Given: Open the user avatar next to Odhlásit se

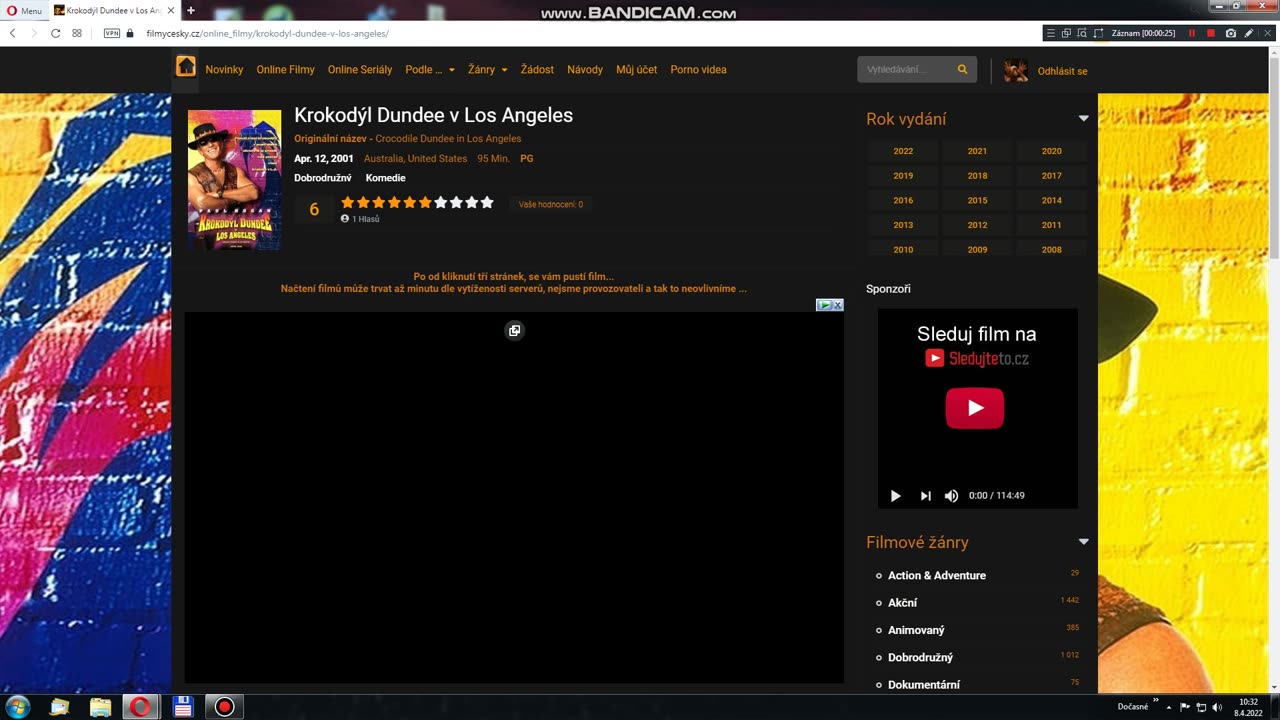Looking at the screenshot, I should [x=1016, y=71].
